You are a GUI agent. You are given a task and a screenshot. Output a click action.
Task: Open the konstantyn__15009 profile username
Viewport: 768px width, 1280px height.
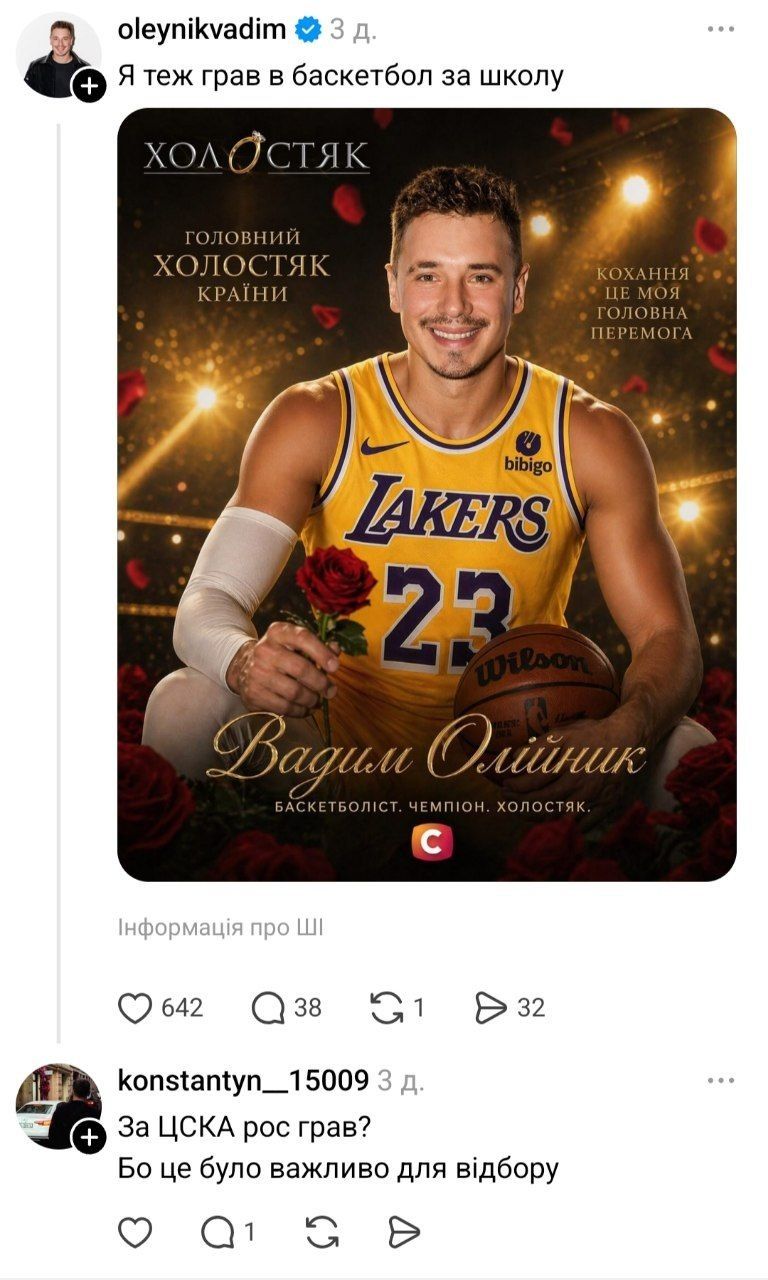(x=243, y=1080)
